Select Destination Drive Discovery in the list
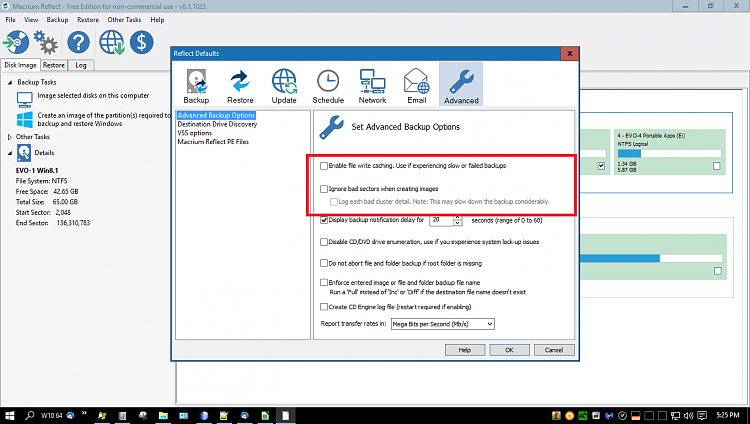Screen dimensions: 750x424 point(217,124)
